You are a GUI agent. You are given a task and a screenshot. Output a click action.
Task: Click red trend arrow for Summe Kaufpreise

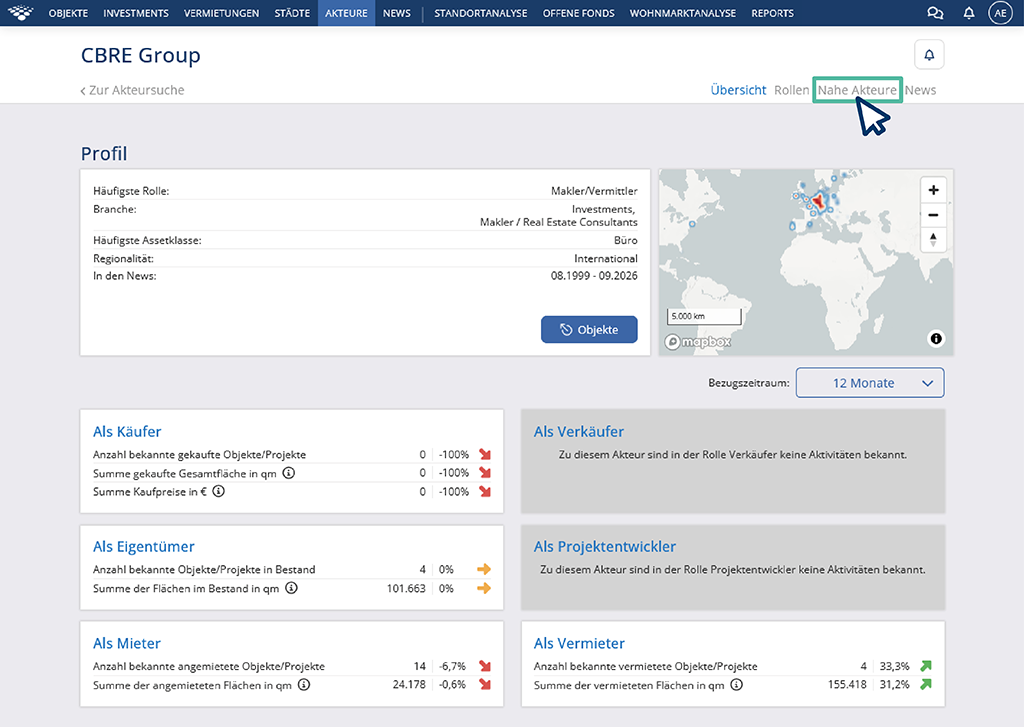point(485,491)
